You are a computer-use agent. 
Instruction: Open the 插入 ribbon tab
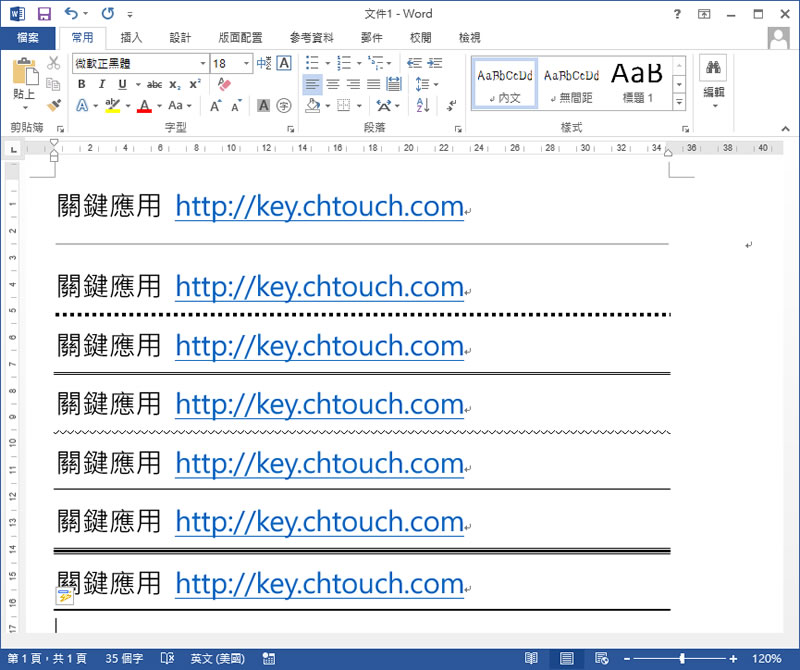131,38
